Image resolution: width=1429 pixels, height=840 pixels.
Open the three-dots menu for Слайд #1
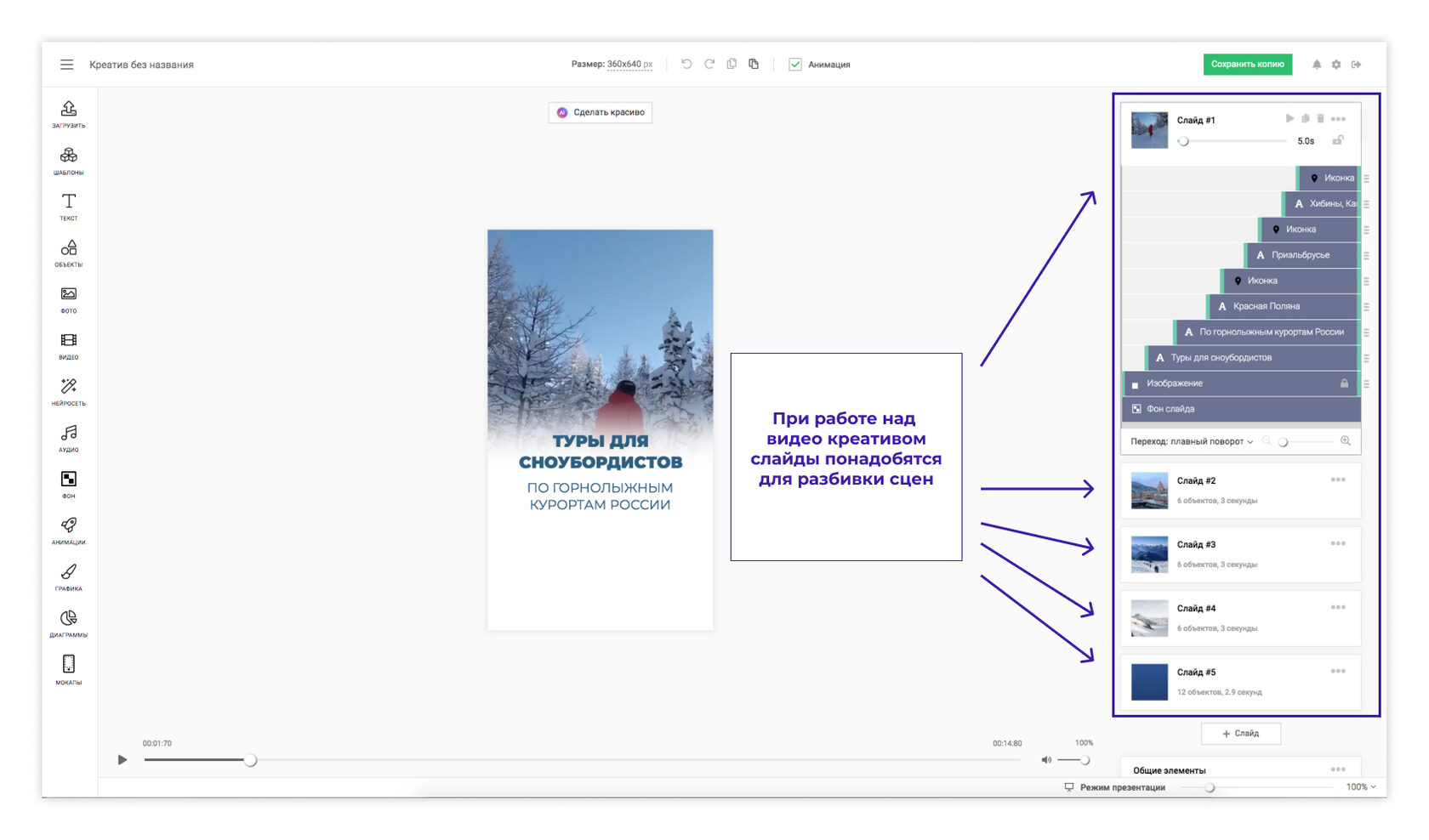click(1338, 119)
